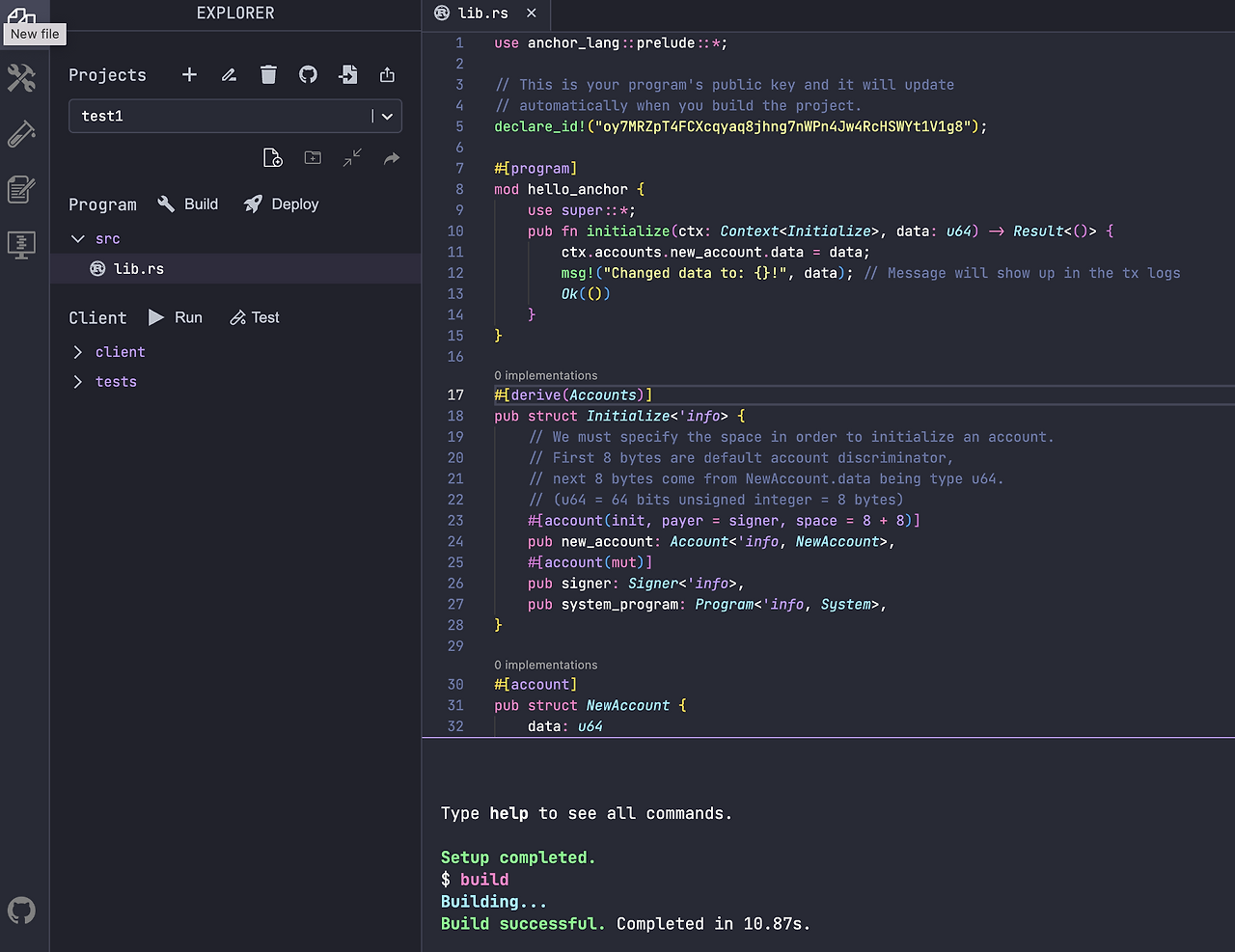Add a new file in the explorer
The height and width of the screenshot is (952, 1235).
273,158
